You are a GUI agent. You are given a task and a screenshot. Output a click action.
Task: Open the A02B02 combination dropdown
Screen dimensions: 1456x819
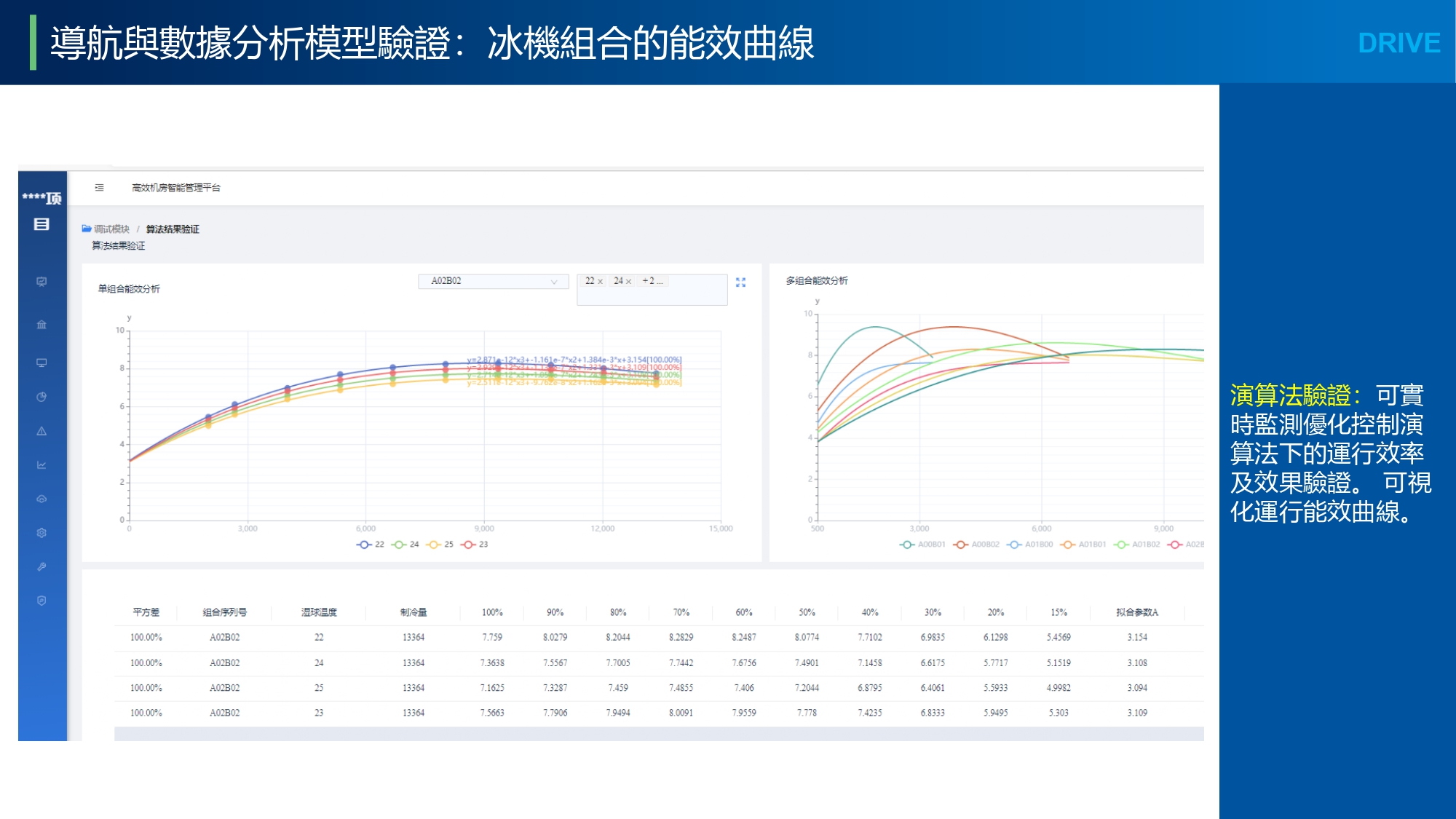point(493,281)
